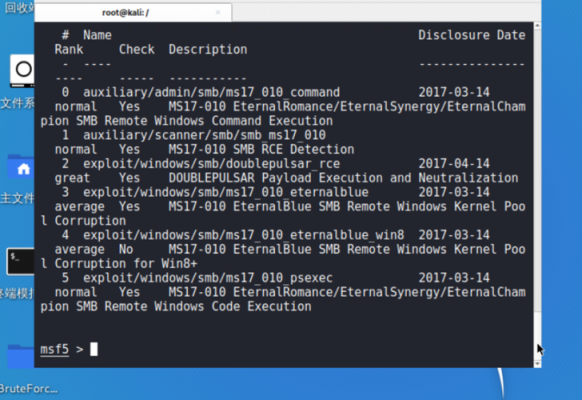
Task: Click 'pion SMB Remote Windows Command Execution' line
Action: (x=187, y=121)
